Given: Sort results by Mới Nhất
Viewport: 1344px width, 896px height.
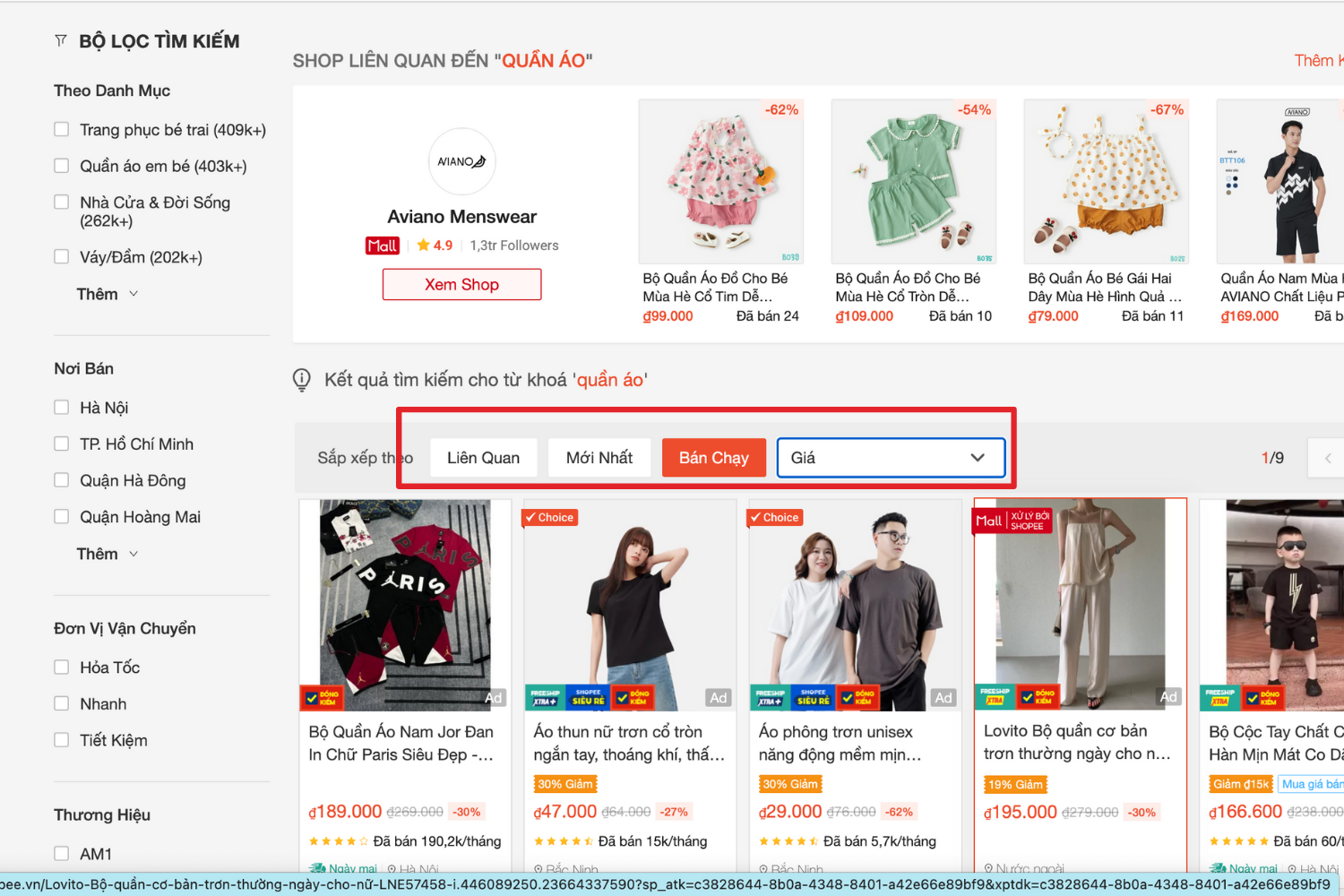Looking at the screenshot, I should pyautogui.click(x=599, y=458).
